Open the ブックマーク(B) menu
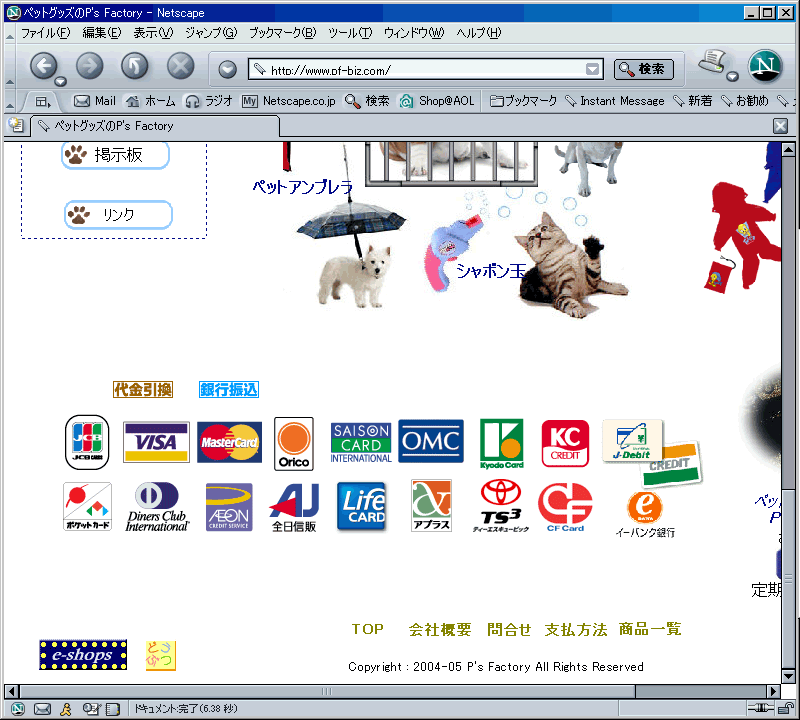 point(283,33)
